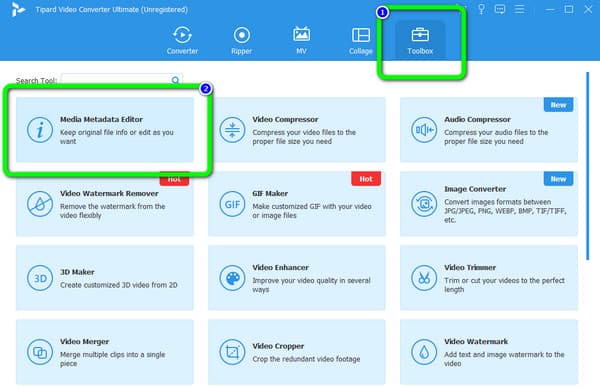600x387 pixels.
Task: Click the search magnifier icon
Action: click(x=175, y=80)
